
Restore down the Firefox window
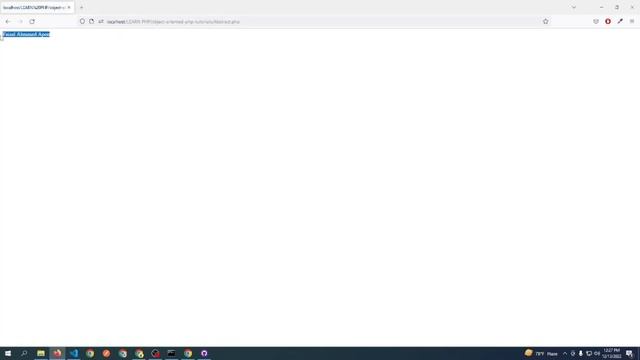click(617, 7)
